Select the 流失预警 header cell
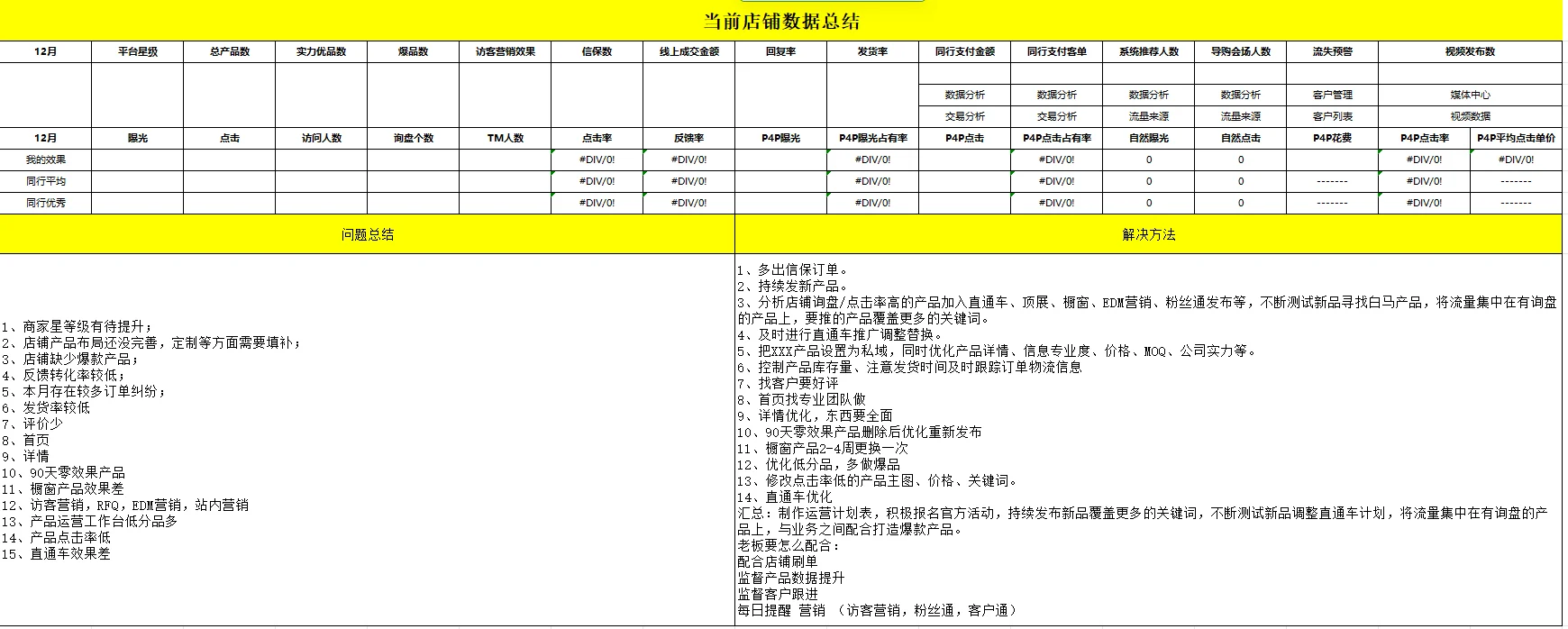Image resolution: width=1568 pixels, height=629 pixels. pyautogui.click(x=1333, y=51)
